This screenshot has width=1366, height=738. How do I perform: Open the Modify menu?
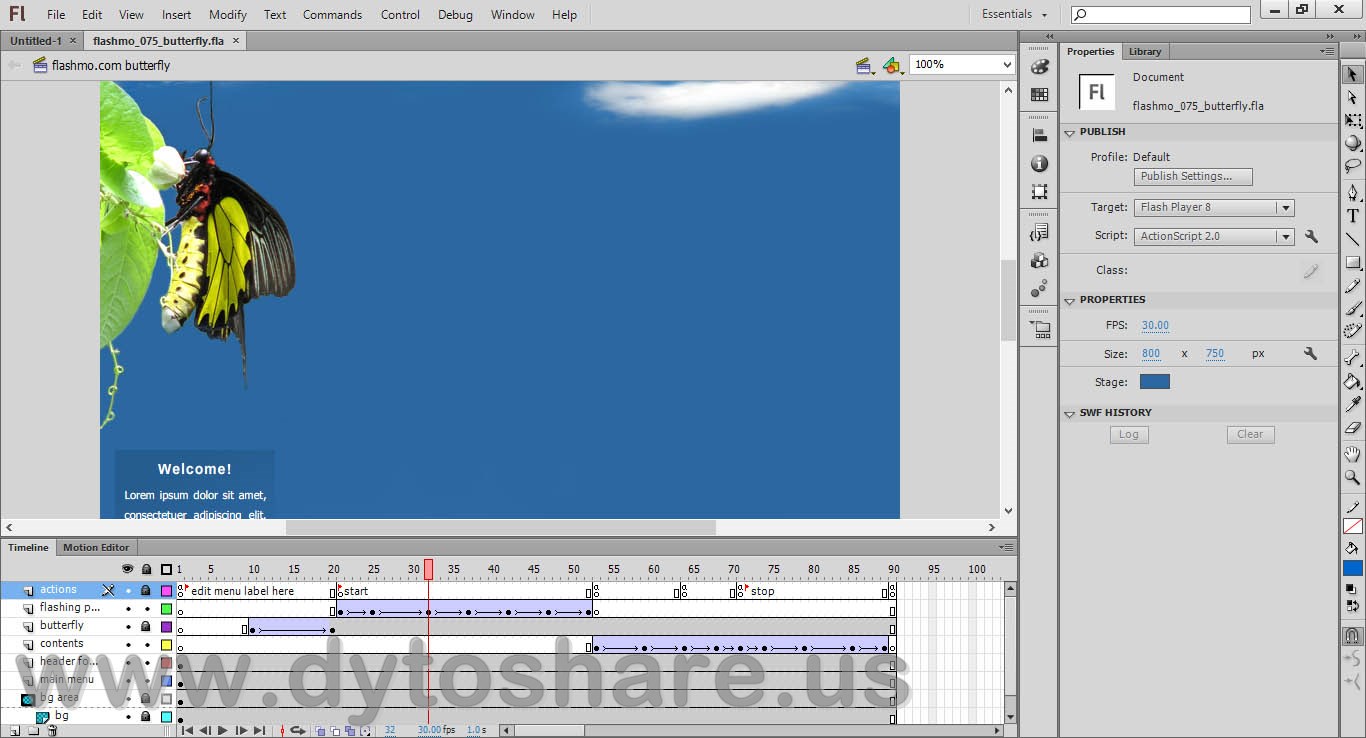tap(228, 14)
